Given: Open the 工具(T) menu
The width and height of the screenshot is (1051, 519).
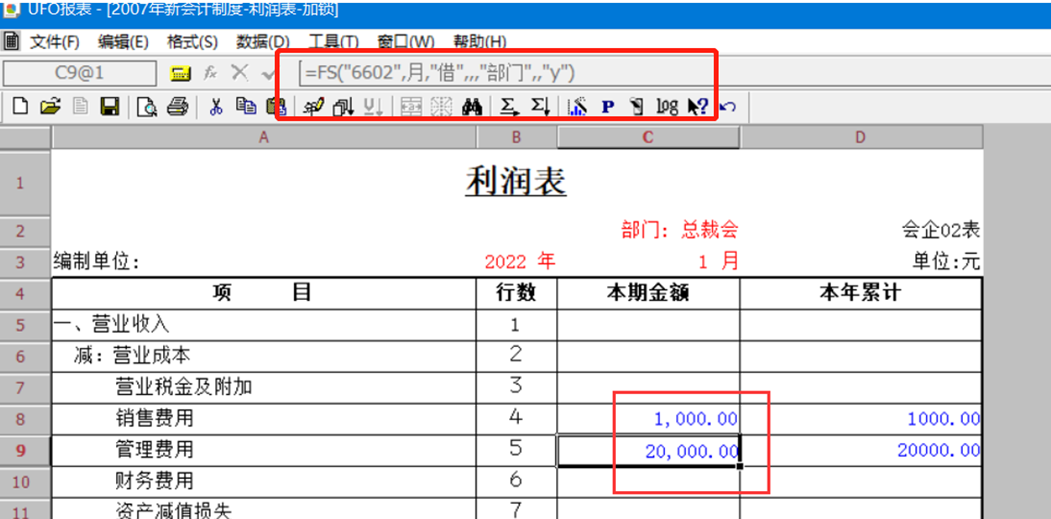Looking at the screenshot, I should coord(334,42).
